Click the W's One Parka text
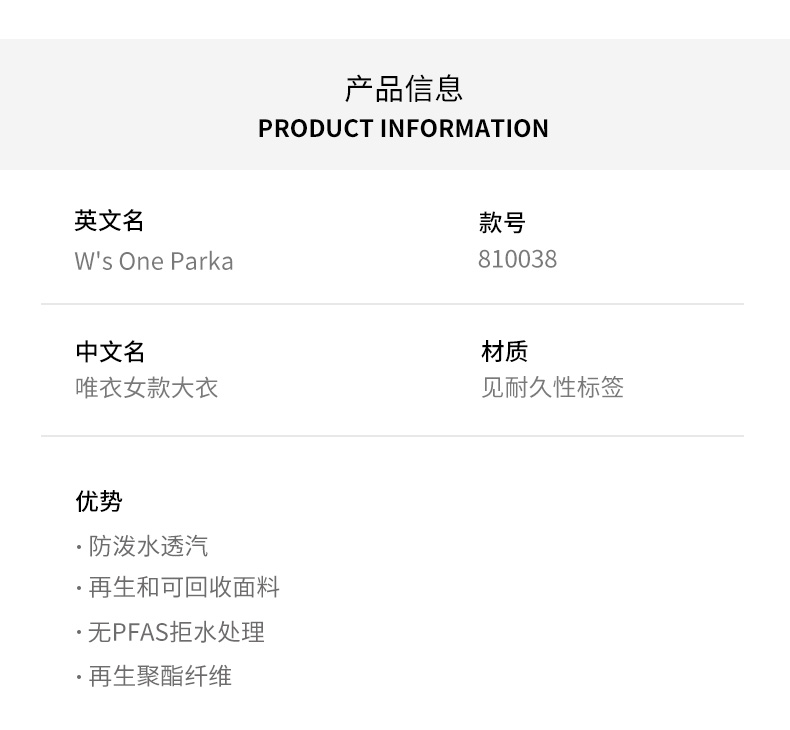This screenshot has height=730, width=790. click(x=154, y=261)
